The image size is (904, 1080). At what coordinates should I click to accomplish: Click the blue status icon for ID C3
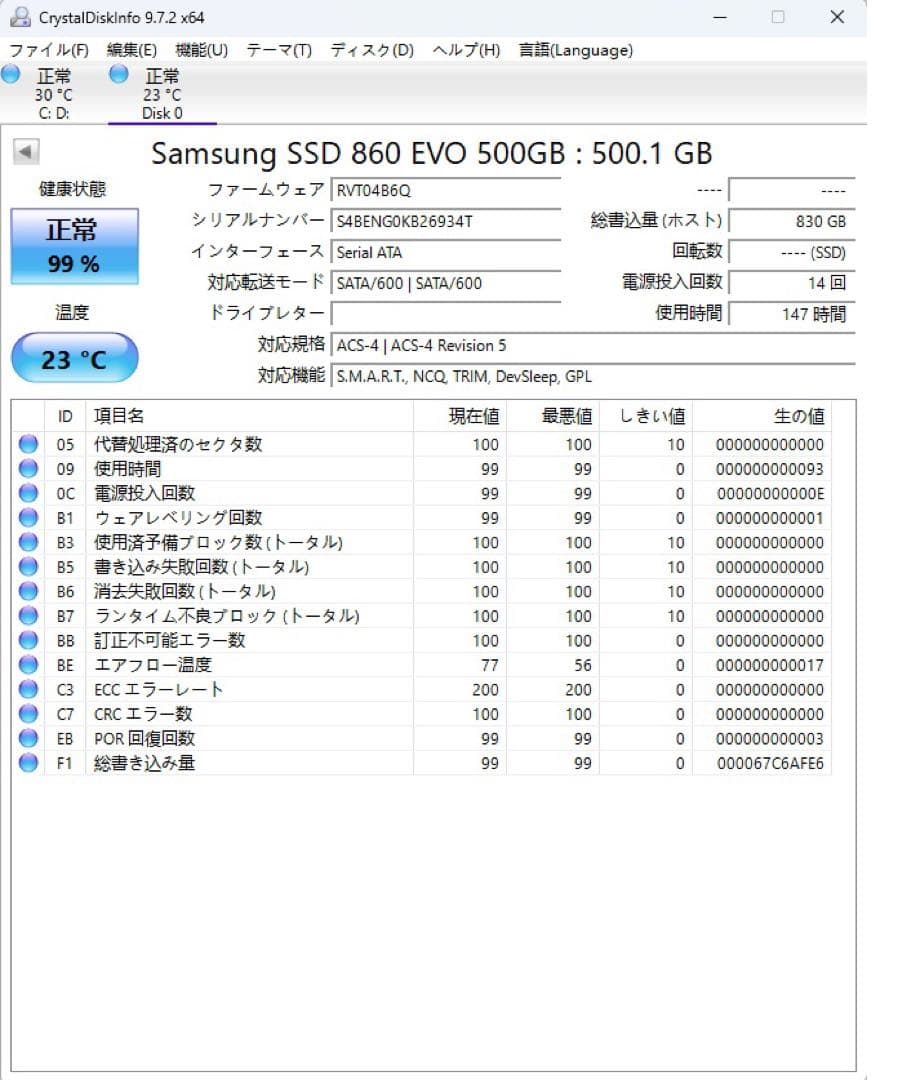click(x=28, y=689)
